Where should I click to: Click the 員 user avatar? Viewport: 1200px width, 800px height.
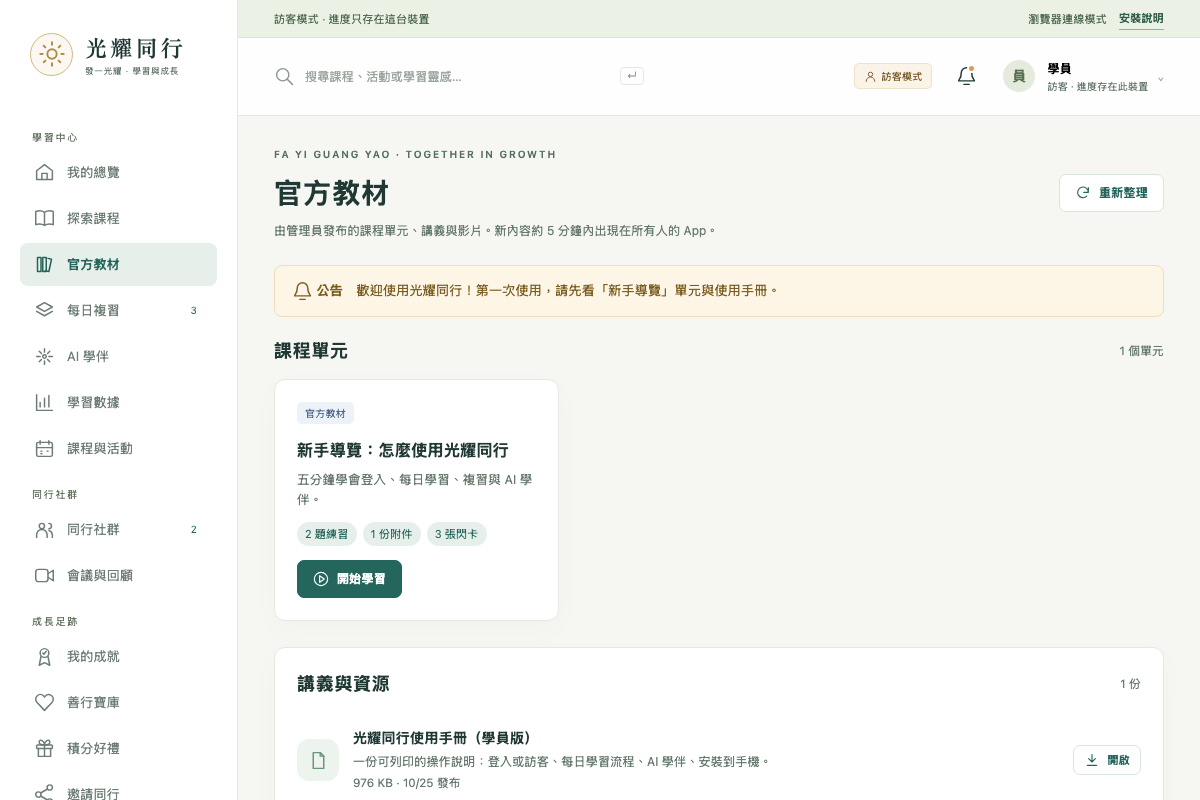tap(1019, 76)
